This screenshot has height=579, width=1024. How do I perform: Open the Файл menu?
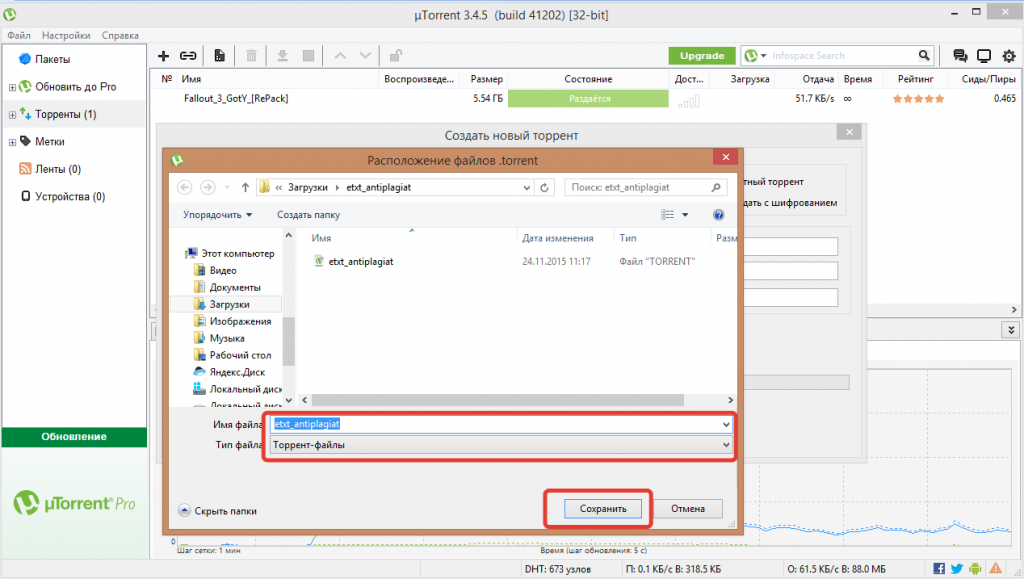click(x=19, y=35)
